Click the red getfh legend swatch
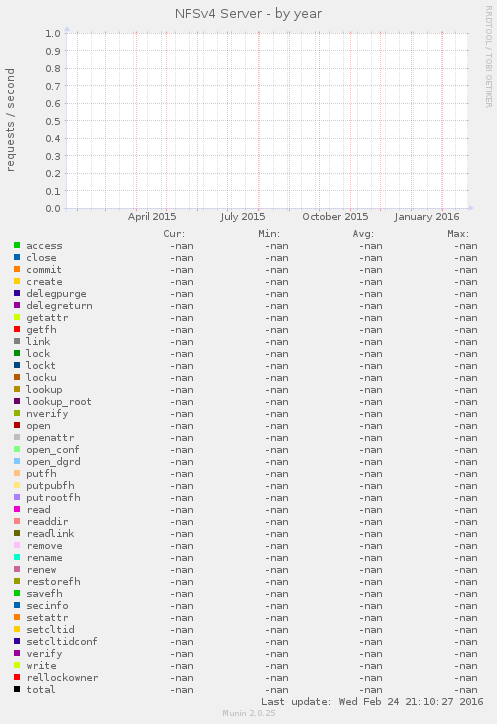This screenshot has height=724, width=497. [17, 329]
